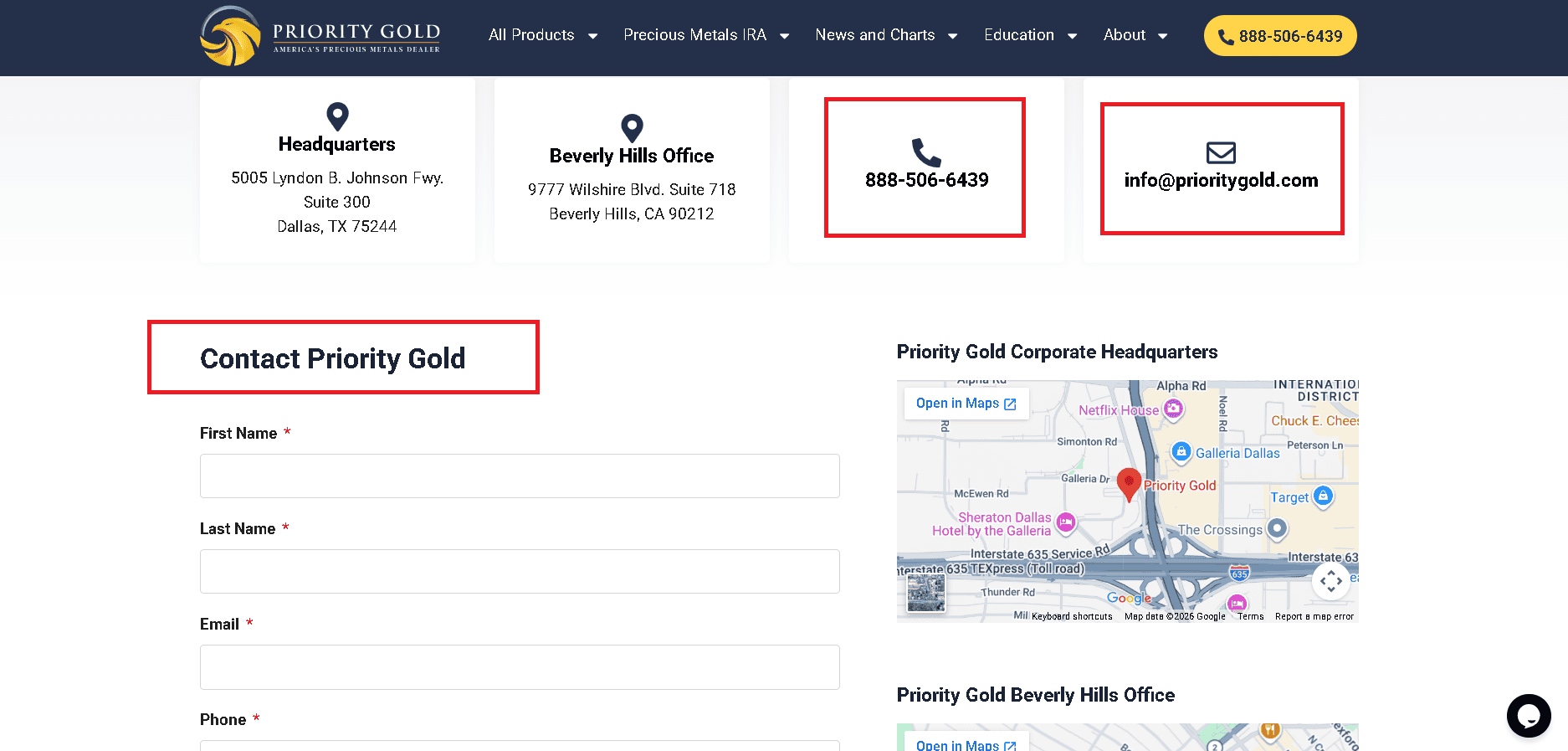Open the News and Charts menu

pos(874,35)
